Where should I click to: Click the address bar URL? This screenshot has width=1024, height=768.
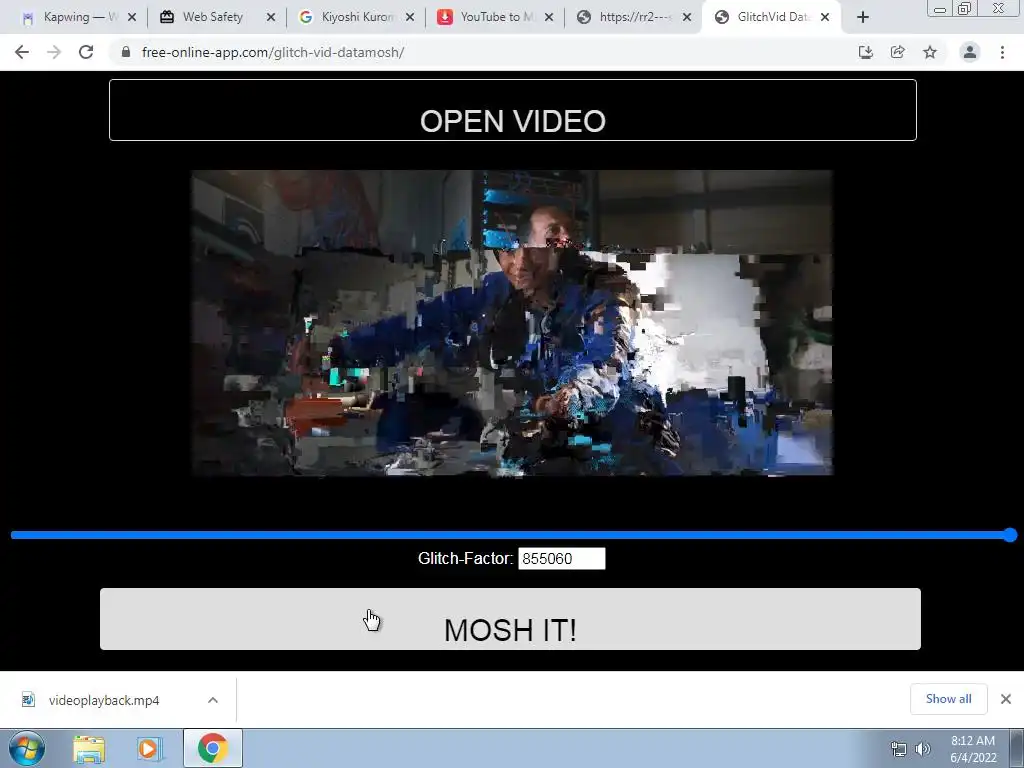pyautogui.click(x=273, y=52)
